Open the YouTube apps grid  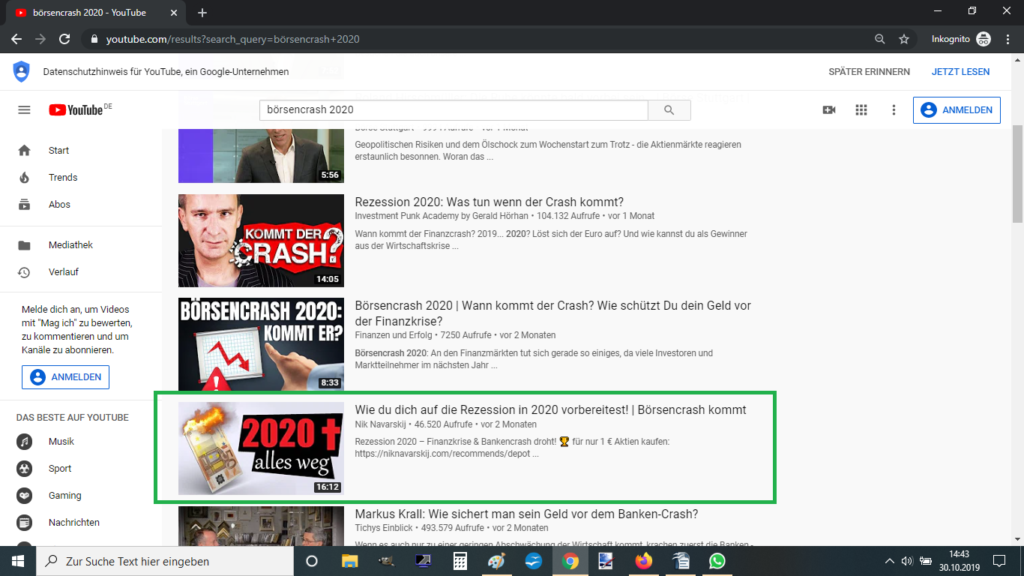861,110
